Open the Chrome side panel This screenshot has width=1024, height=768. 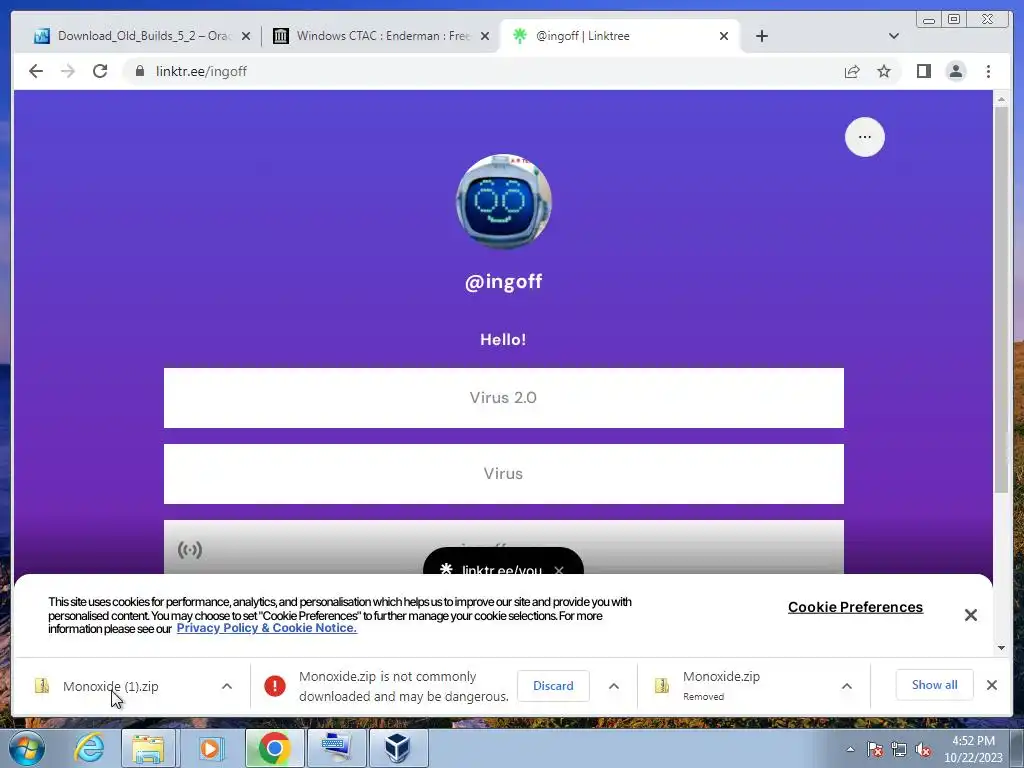[923, 71]
